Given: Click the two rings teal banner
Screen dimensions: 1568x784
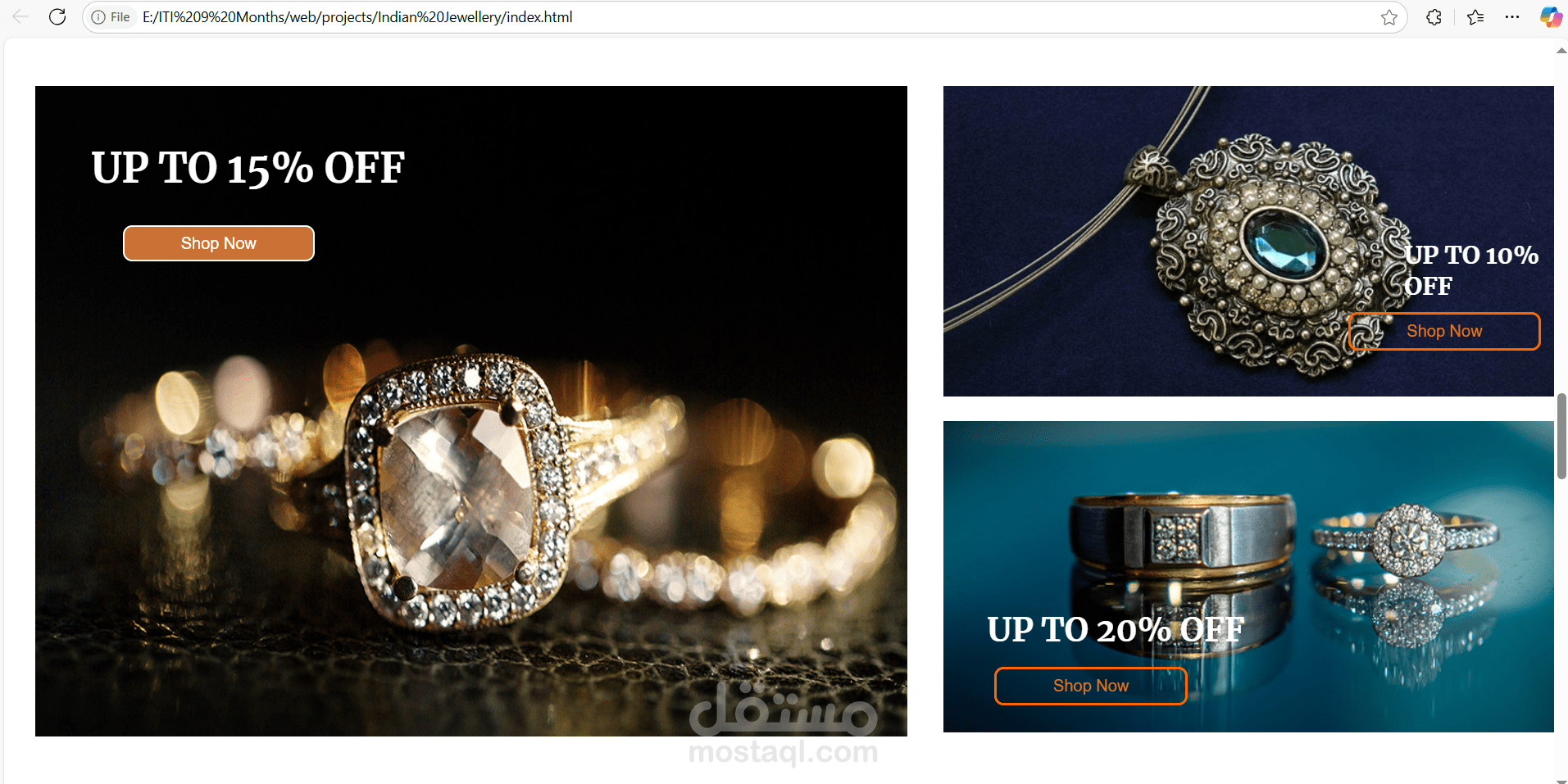Looking at the screenshot, I should coord(1248,577).
